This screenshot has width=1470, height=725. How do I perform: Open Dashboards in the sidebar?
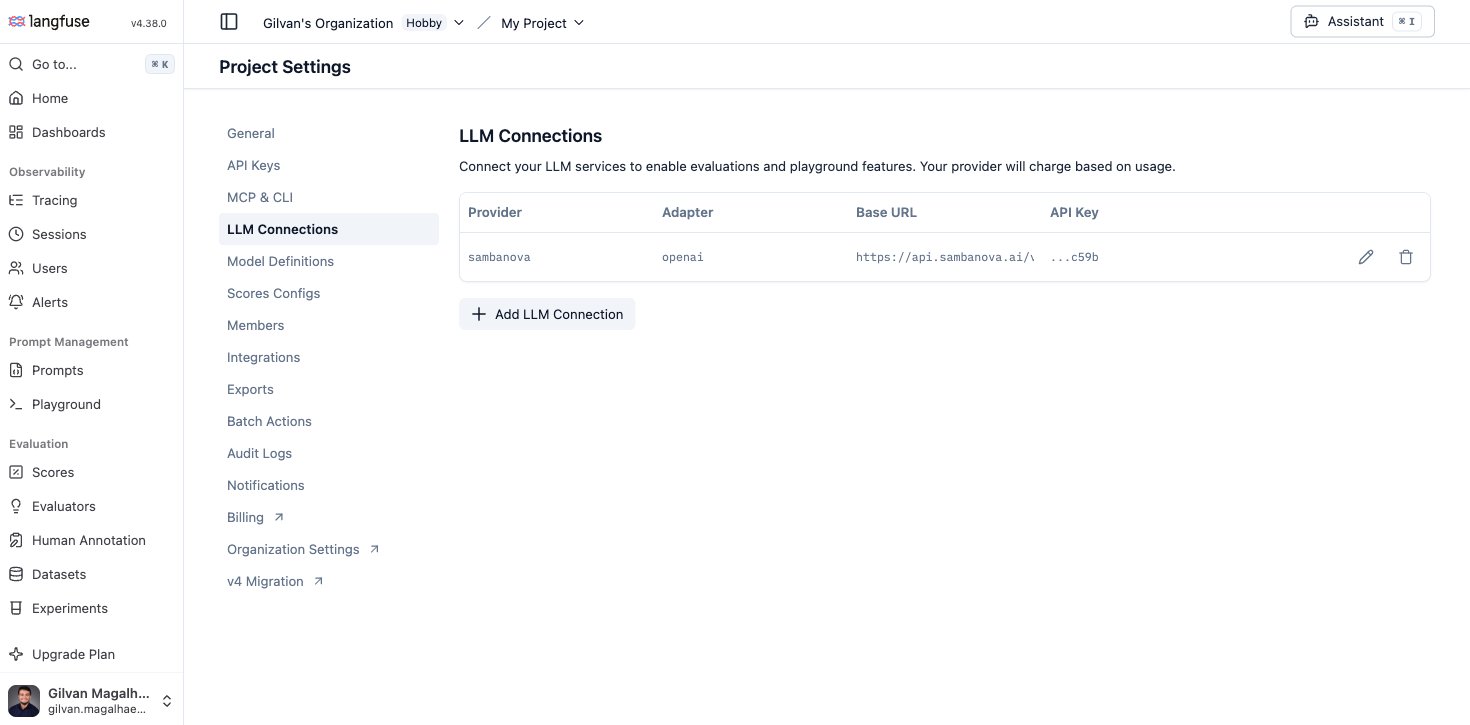pos(92,132)
